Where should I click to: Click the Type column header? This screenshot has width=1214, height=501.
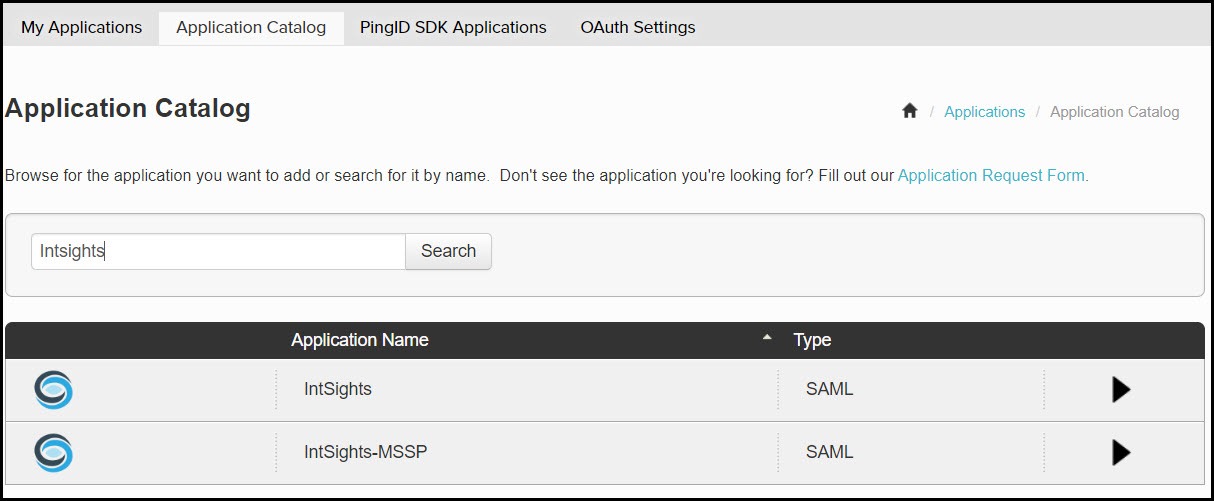coord(812,340)
